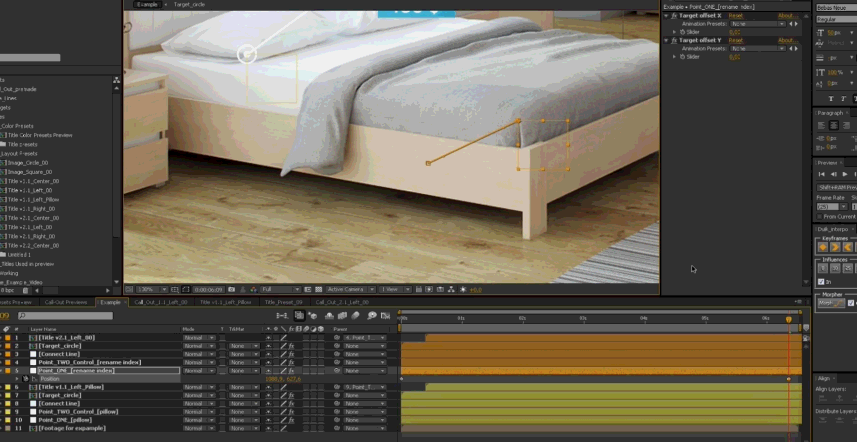Click the orange color label of layer 3
This screenshot has width=857, height=442.
pyautogui.click(x=8, y=355)
